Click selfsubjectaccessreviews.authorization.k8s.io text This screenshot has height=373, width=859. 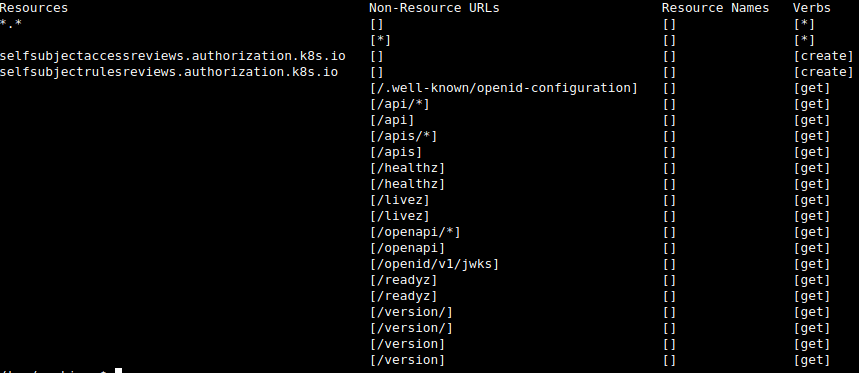click(173, 56)
